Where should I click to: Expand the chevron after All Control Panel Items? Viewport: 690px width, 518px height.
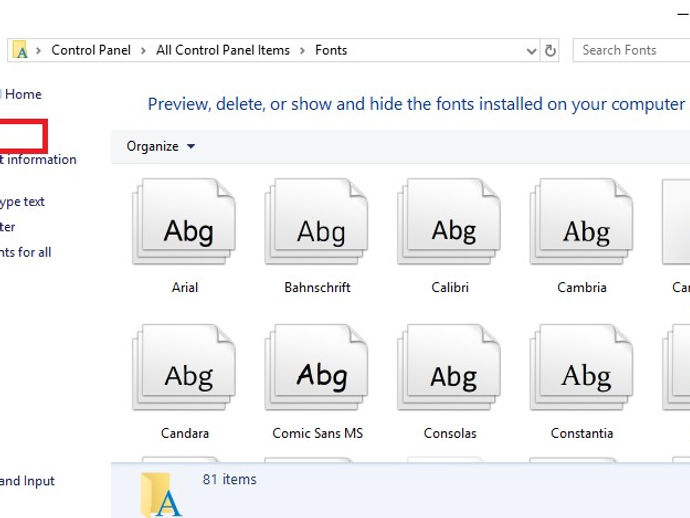tap(302, 51)
